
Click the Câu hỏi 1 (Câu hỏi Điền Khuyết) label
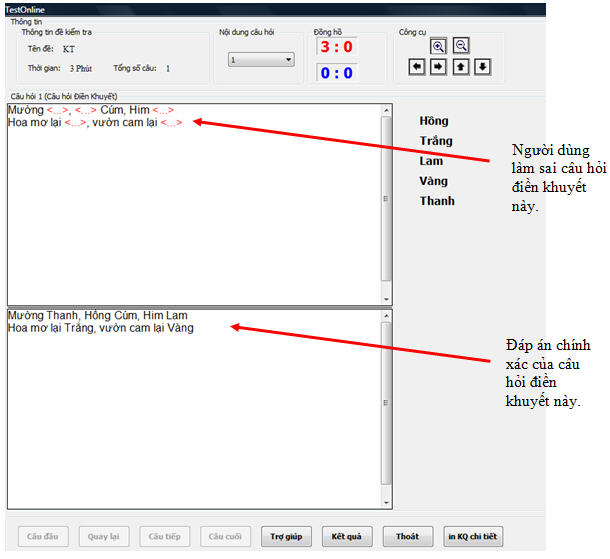pyautogui.click(x=64, y=96)
